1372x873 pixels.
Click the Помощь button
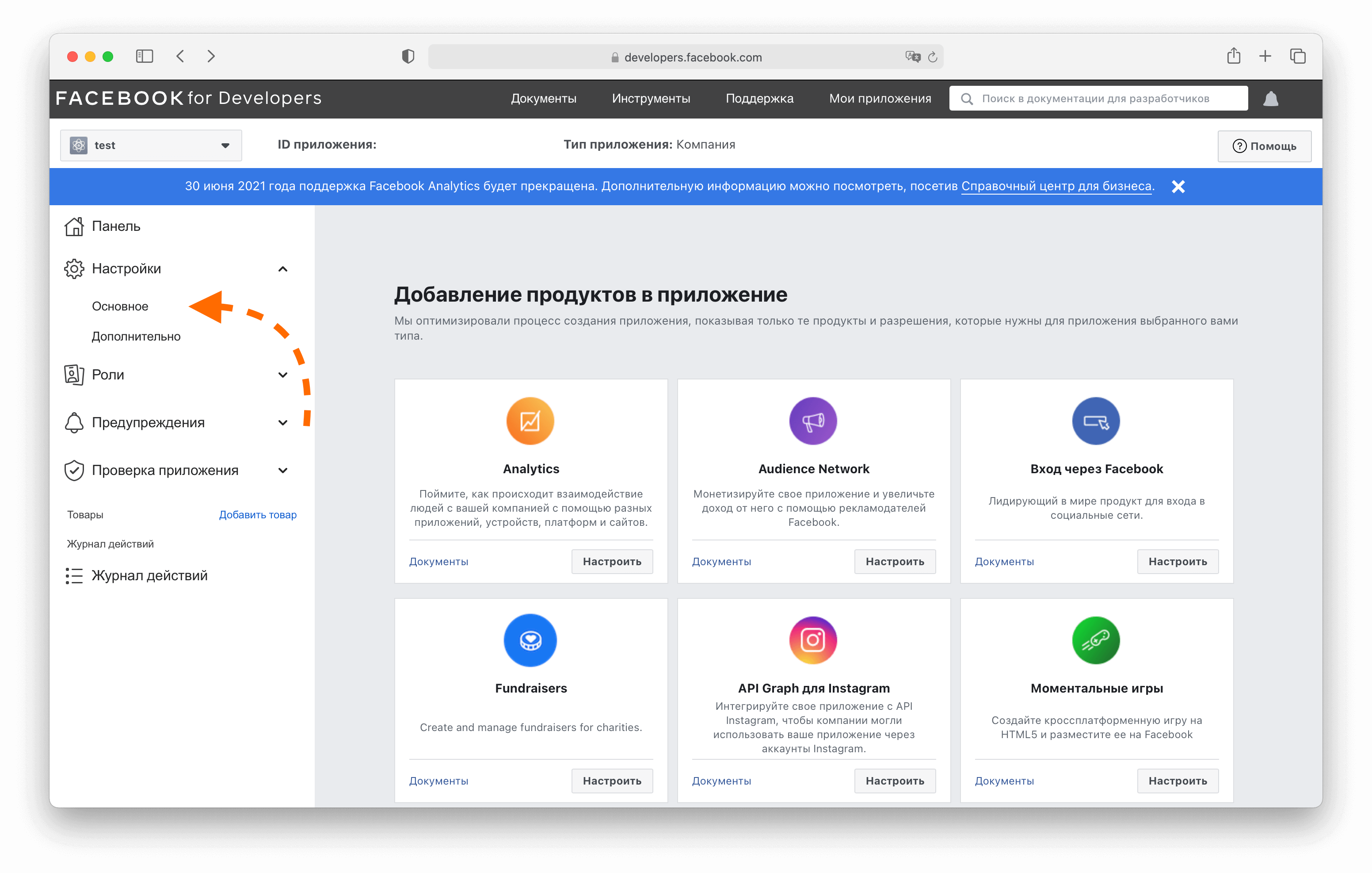1264,146
